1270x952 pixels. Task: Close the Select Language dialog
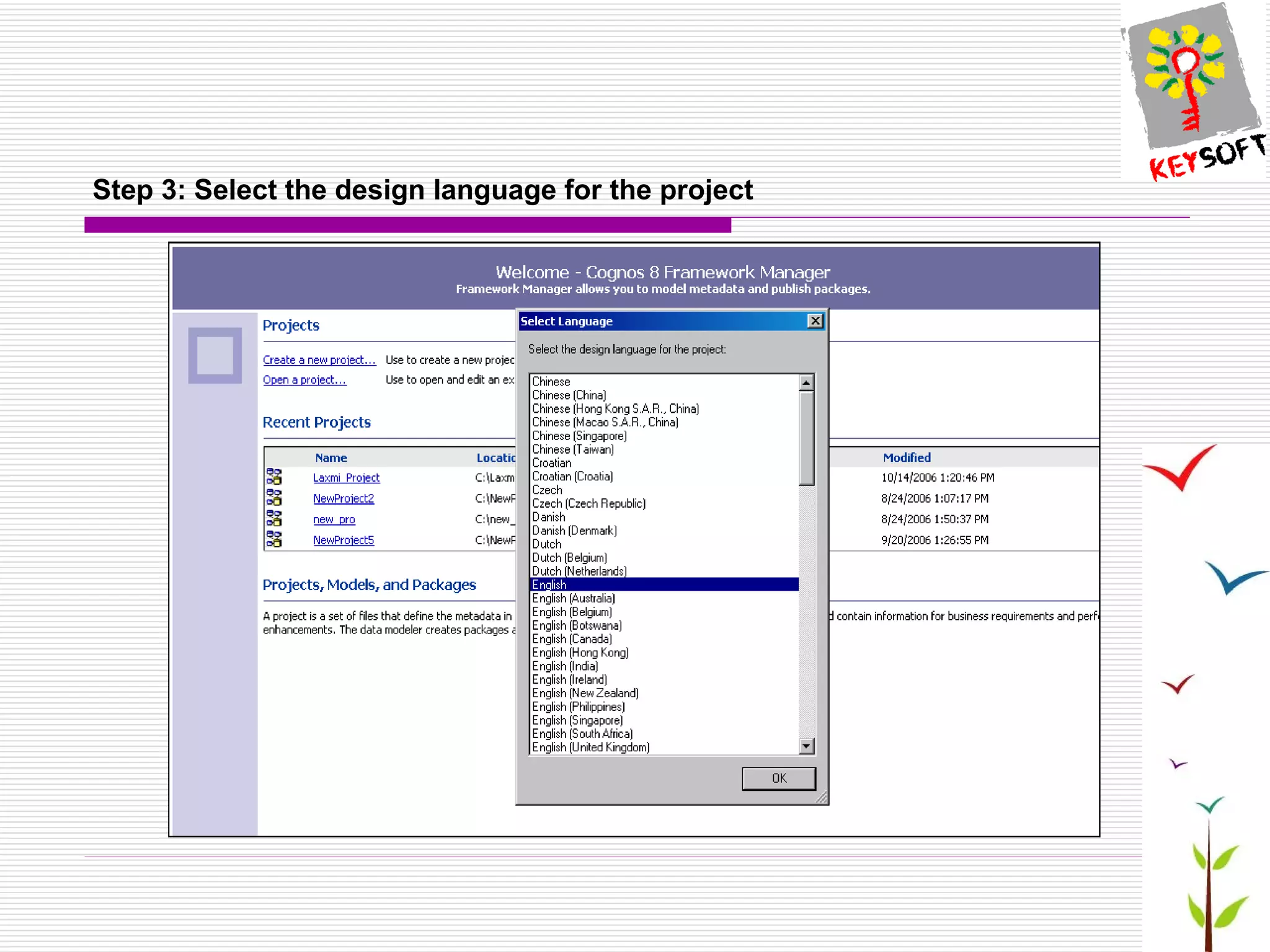pos(815,320)
